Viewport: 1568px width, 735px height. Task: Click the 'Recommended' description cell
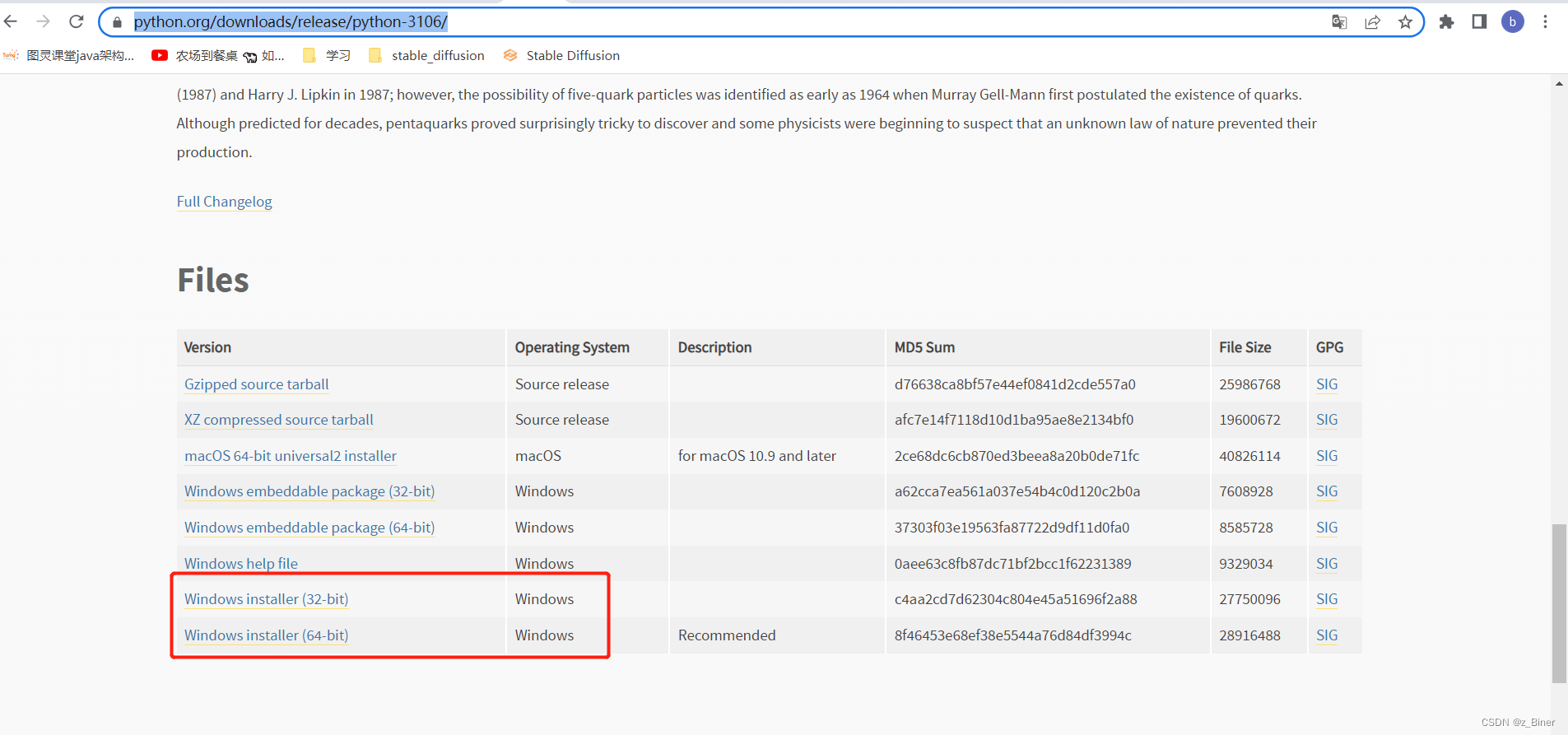(726, 635)
